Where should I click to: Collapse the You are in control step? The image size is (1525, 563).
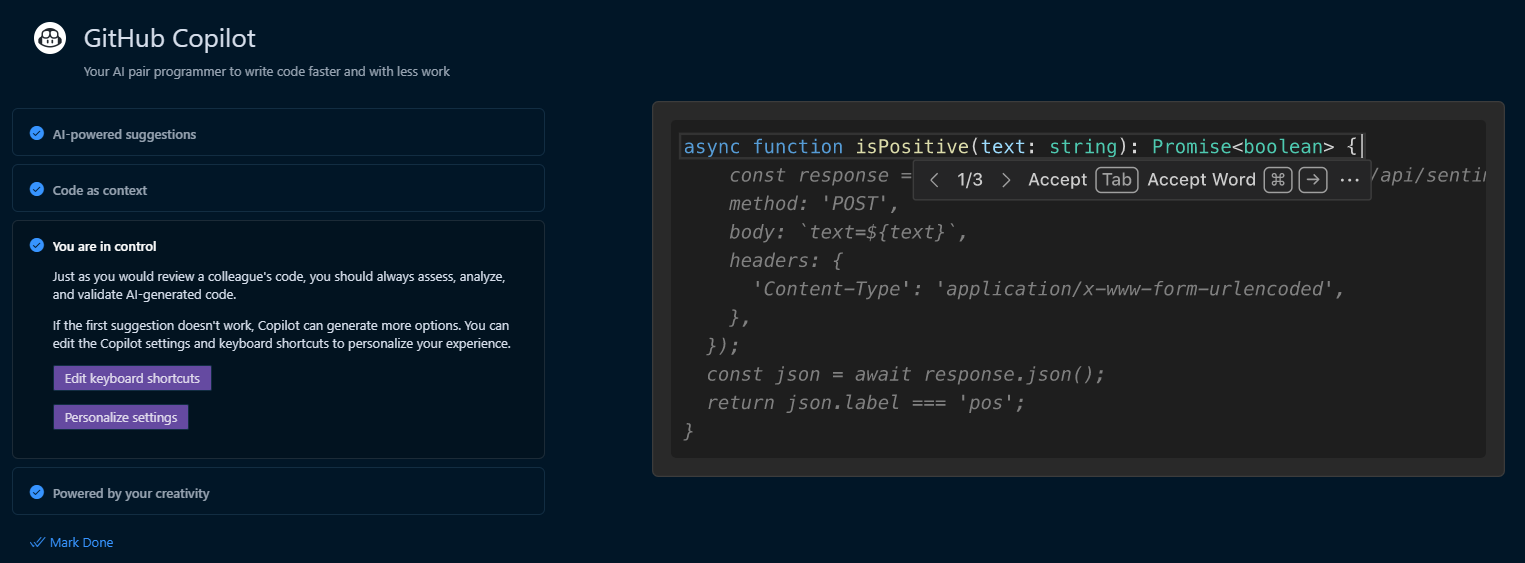[x=104, y=246]
